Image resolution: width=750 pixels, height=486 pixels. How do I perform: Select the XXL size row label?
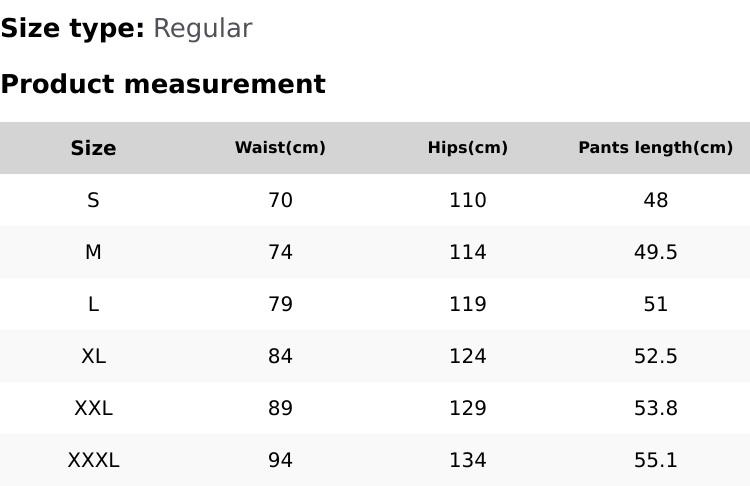tap(93, 408)
